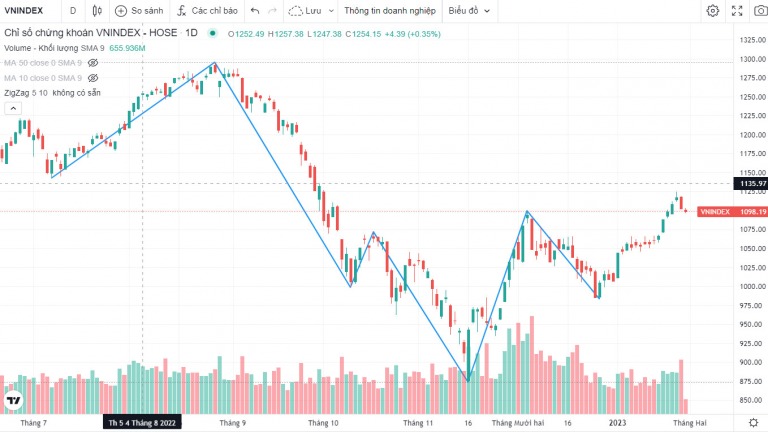Click the TradingView logo
Viewport: 768px width, 432px height.
click(x=13, y=401)
